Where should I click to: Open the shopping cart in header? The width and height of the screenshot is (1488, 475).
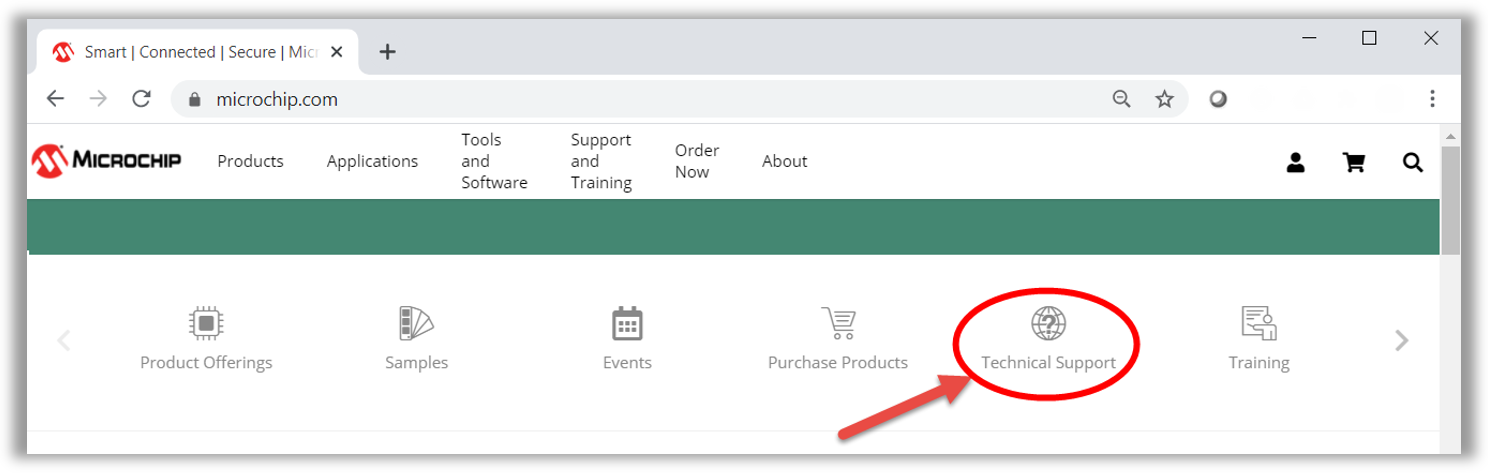tap(1354, 162)
